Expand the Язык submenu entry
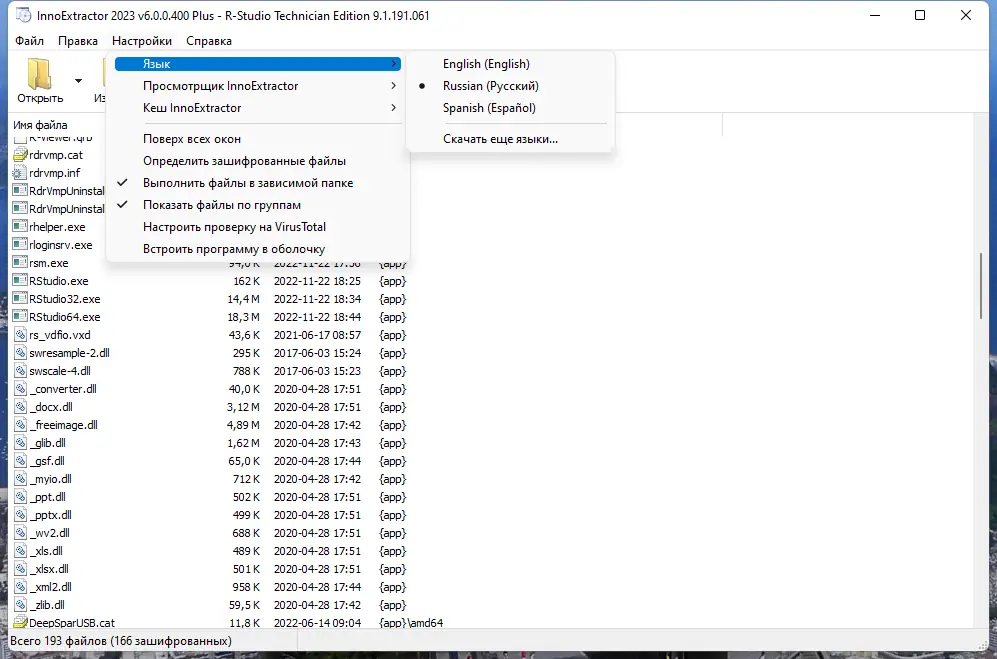Screen dimensions: 997x659 pos(258,64)
